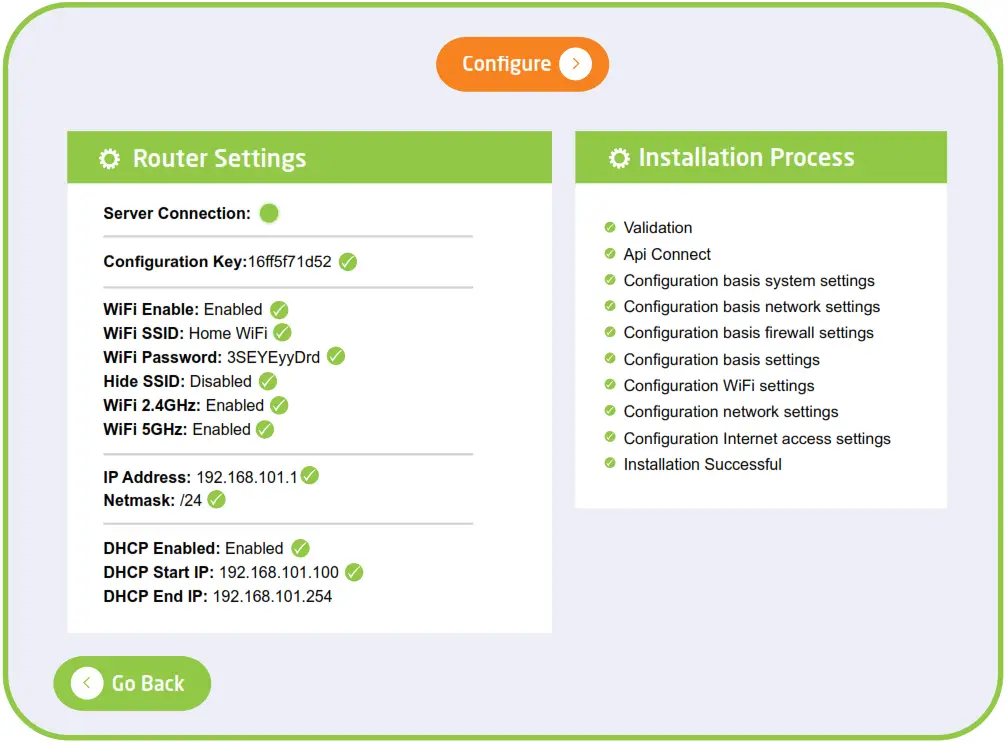The height and width of the screenshot is (743, 1008).
Task: Click the checkmark beside IP Address 192.168.101.1
Action: click(x=309, y=476)
